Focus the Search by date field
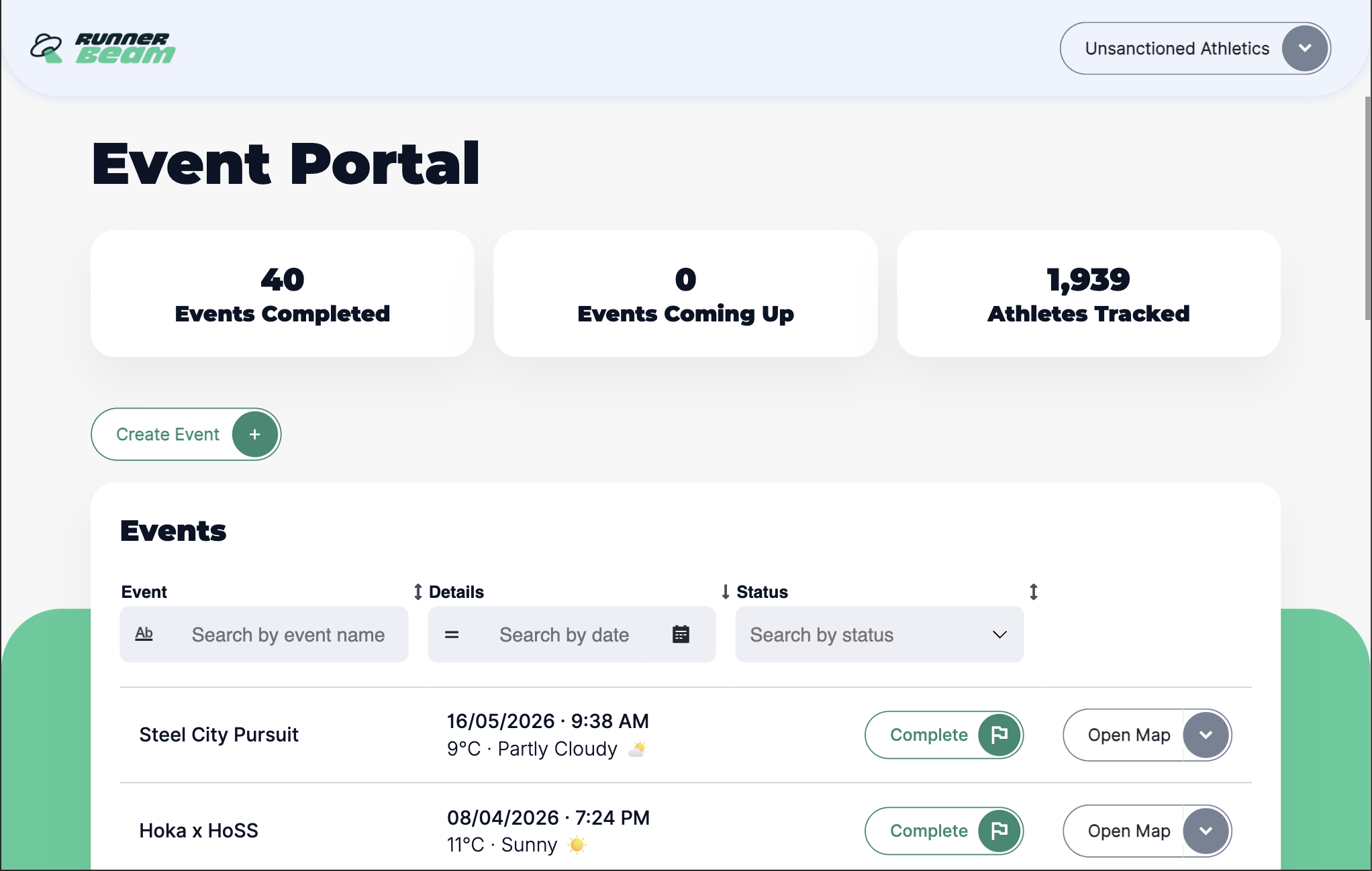Viewport: 1372px width, 871px height. pyautogui.click(x=564, y=635)
